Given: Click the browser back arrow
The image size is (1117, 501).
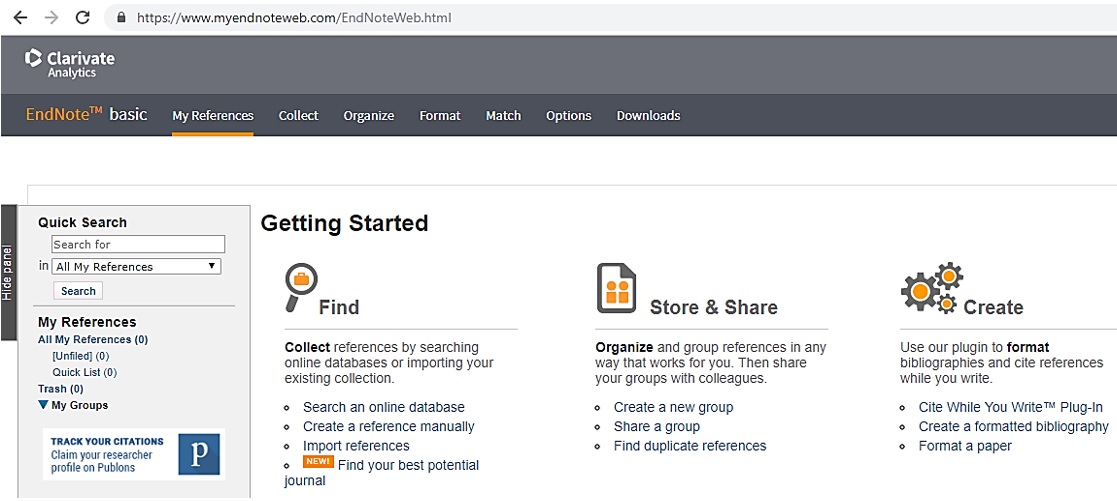Looking at the screenshot, I should point(20,17).
